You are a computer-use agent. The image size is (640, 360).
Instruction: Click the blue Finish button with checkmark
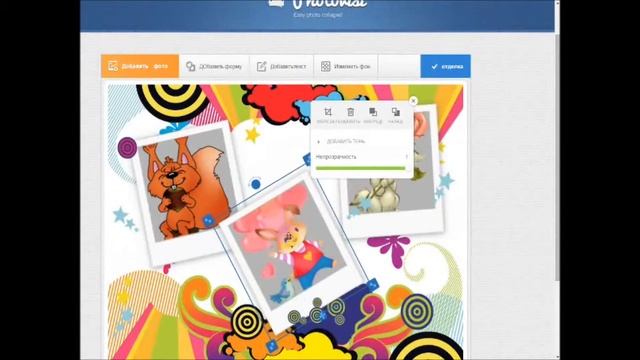[445, 66]
